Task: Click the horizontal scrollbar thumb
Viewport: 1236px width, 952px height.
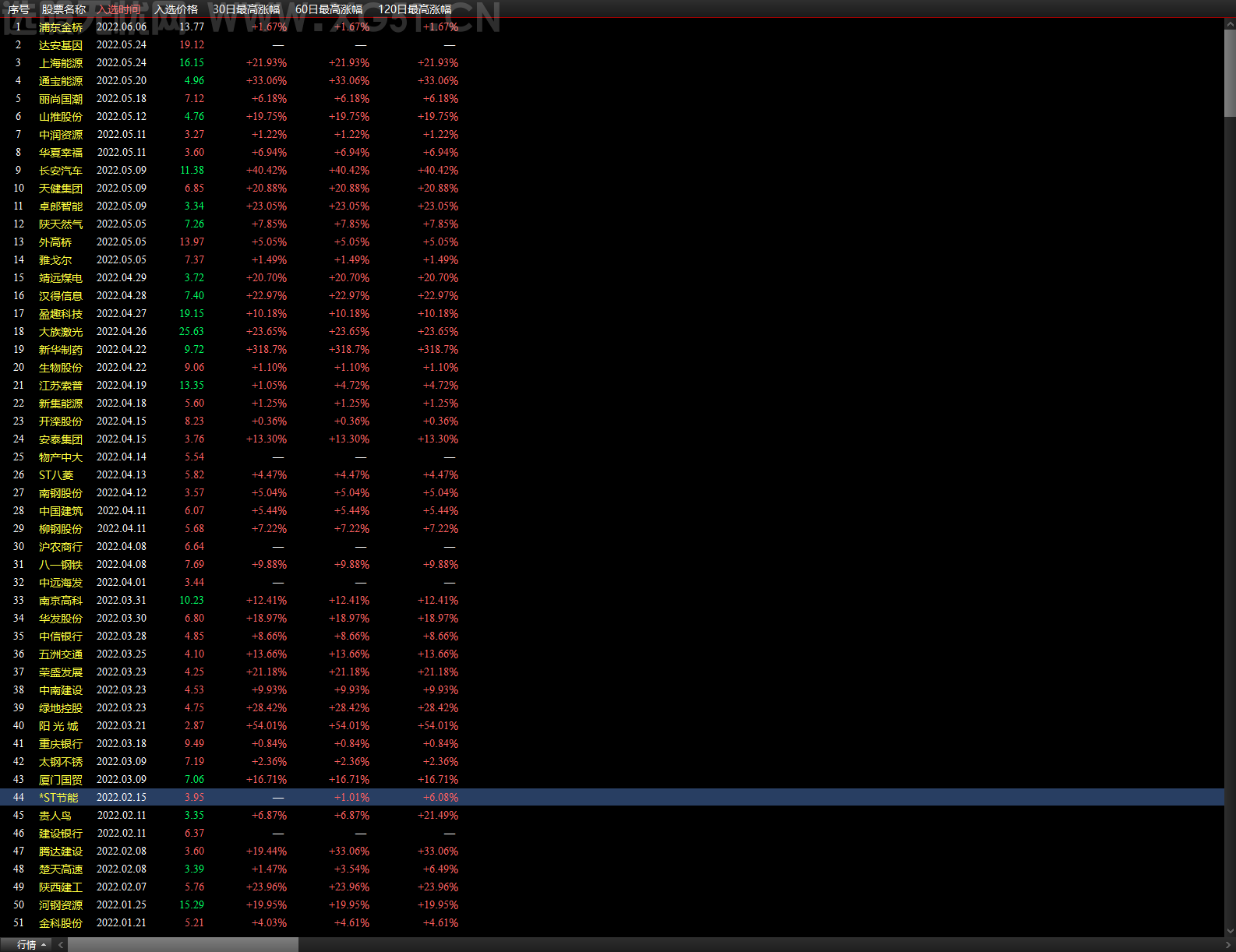Action: (x=183, y=945)
